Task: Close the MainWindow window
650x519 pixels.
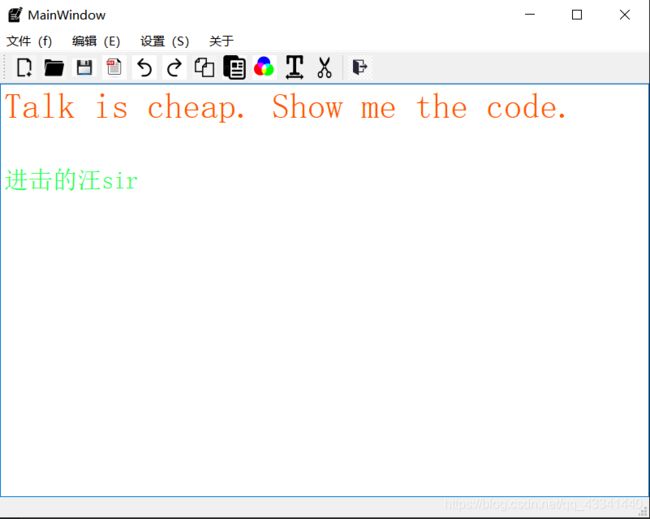Action: (625, 15)
